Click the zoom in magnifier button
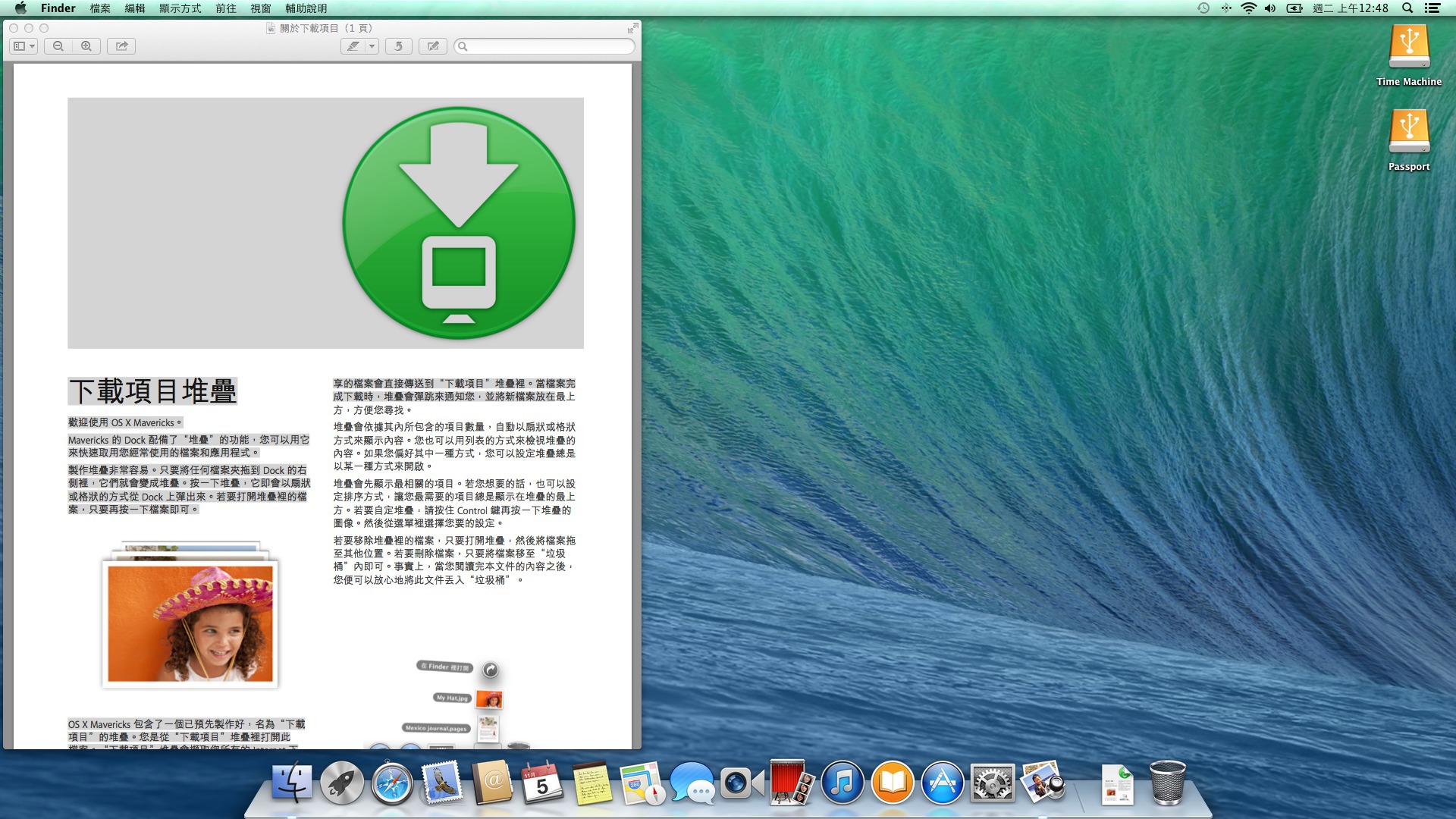This screenshot has height=819, width=1456. (x=86, y=46)
